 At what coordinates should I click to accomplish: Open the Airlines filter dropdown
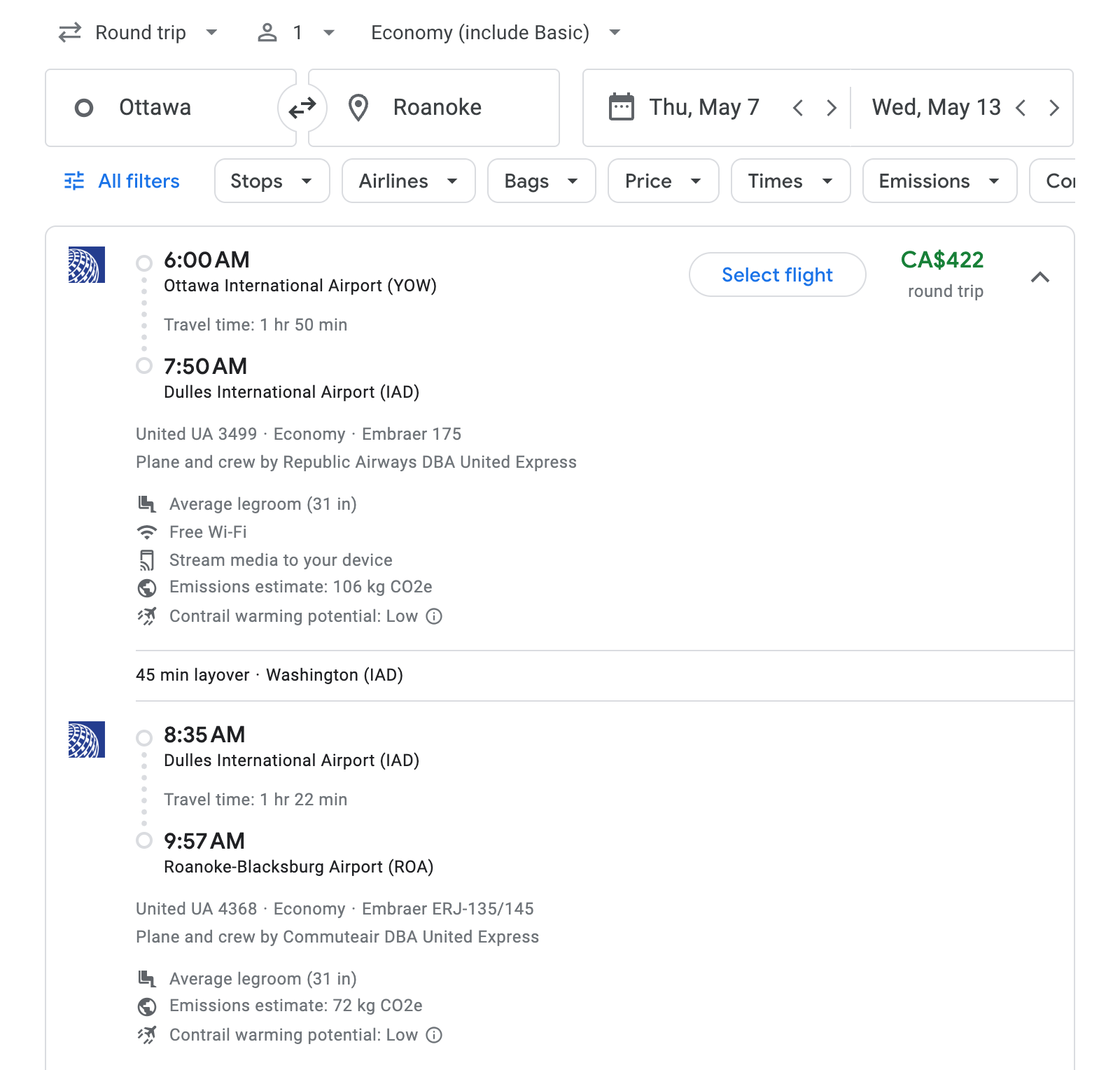[408, 181]
